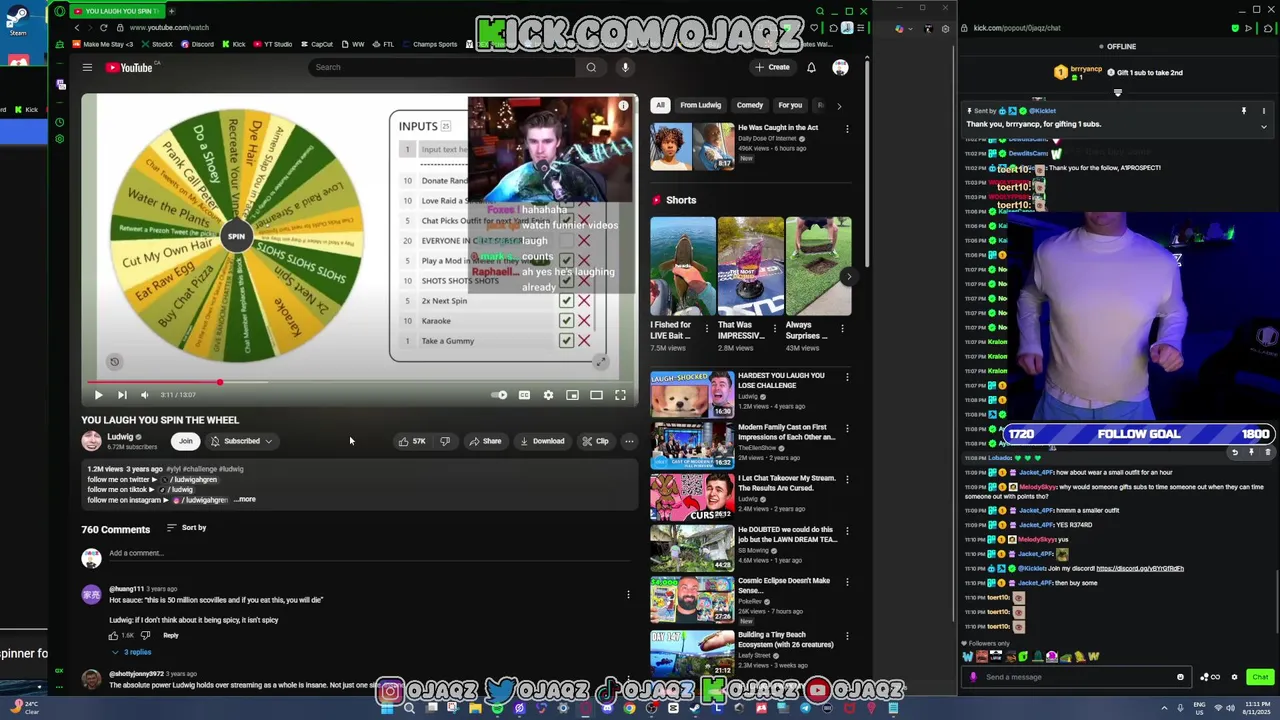The width and height of the screenshot is (1280, 720).
Task: Open the YouTube account avatar menu
Action: click(x=840, y=67)
